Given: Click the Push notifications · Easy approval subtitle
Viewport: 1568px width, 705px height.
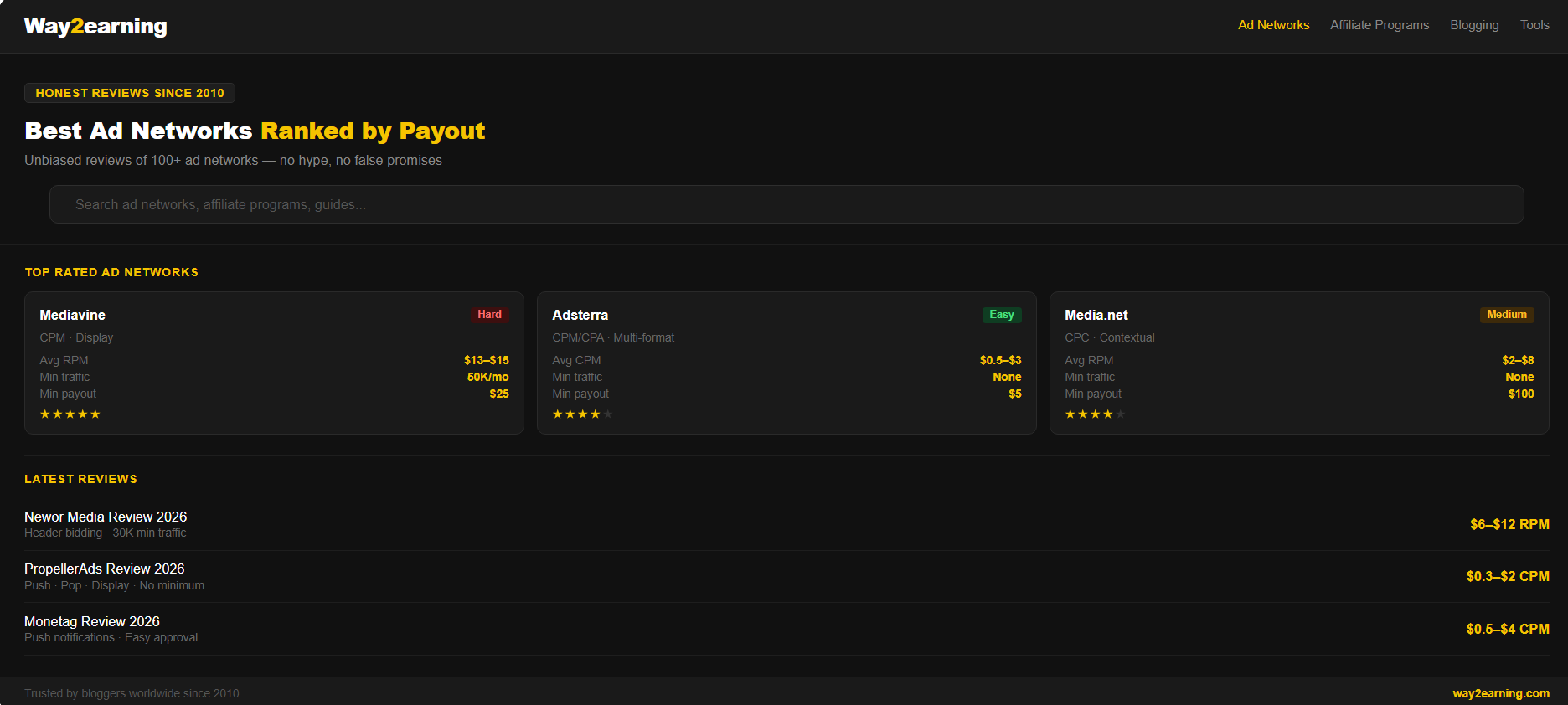Looking at the screenshot, I should 111,637.
